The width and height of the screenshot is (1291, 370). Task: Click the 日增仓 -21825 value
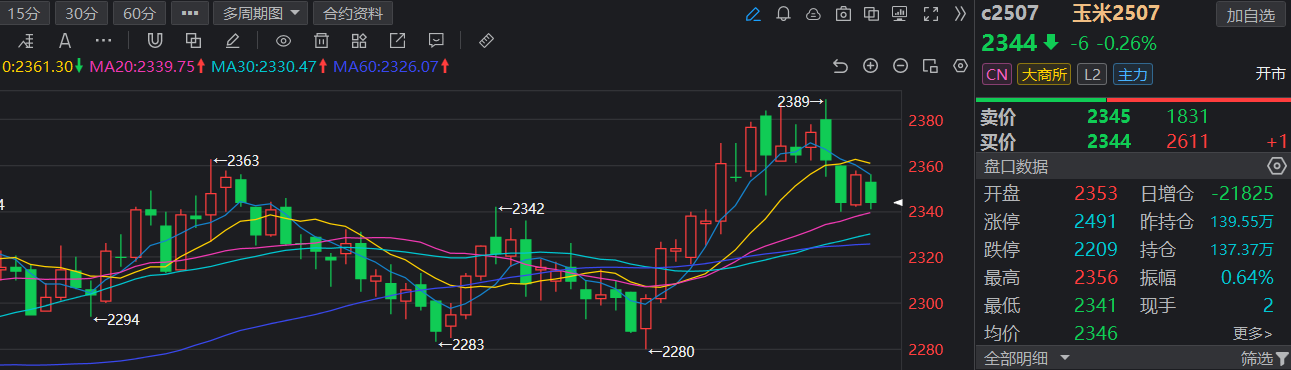pyautogui.click(x=1242, y=194)
